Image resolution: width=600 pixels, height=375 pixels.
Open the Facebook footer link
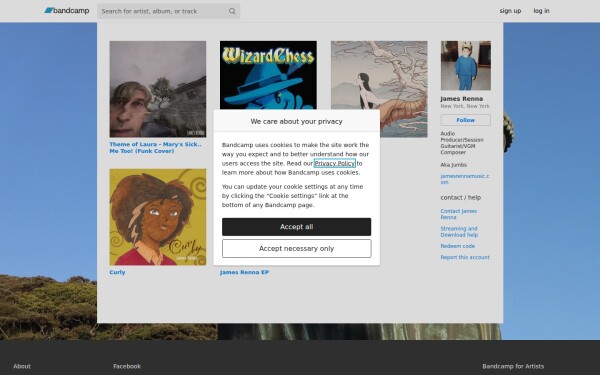tap(127, 366)
